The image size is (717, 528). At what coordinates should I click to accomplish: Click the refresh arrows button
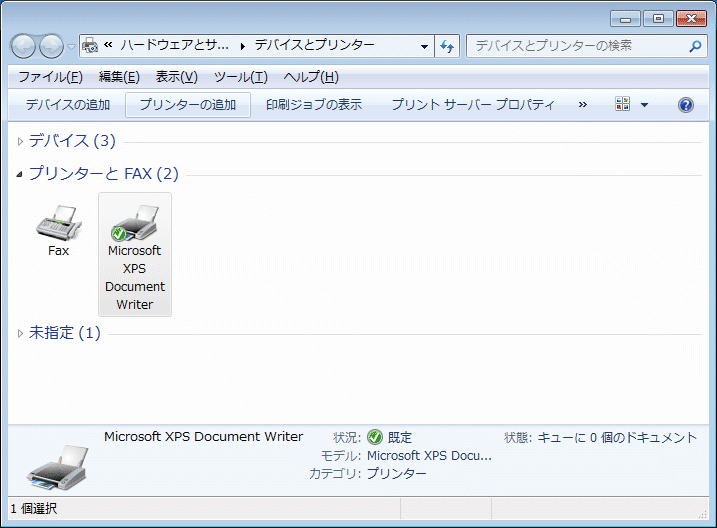[447, 46]
